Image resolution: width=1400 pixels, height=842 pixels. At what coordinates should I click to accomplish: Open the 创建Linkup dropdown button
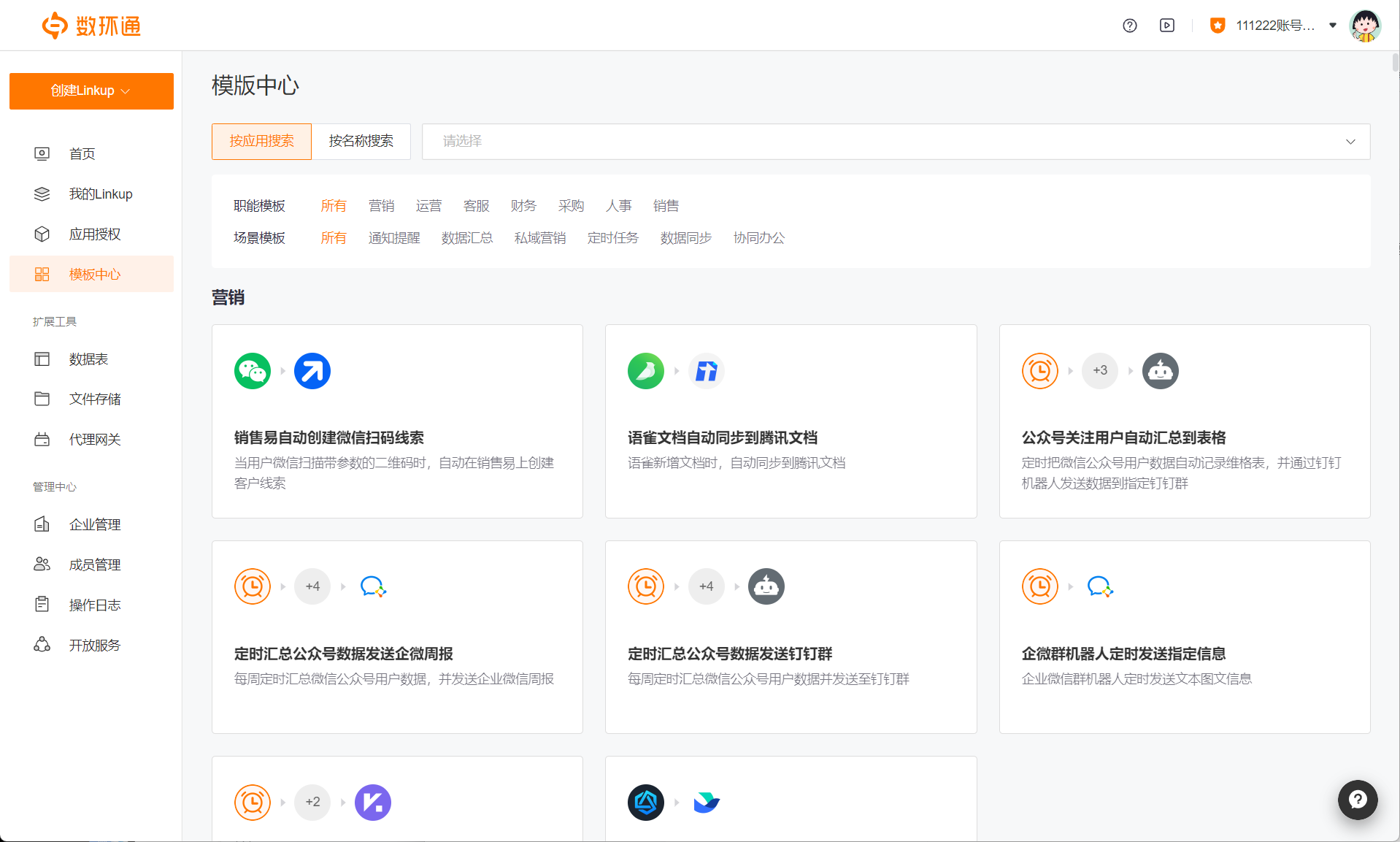point(91,91)
